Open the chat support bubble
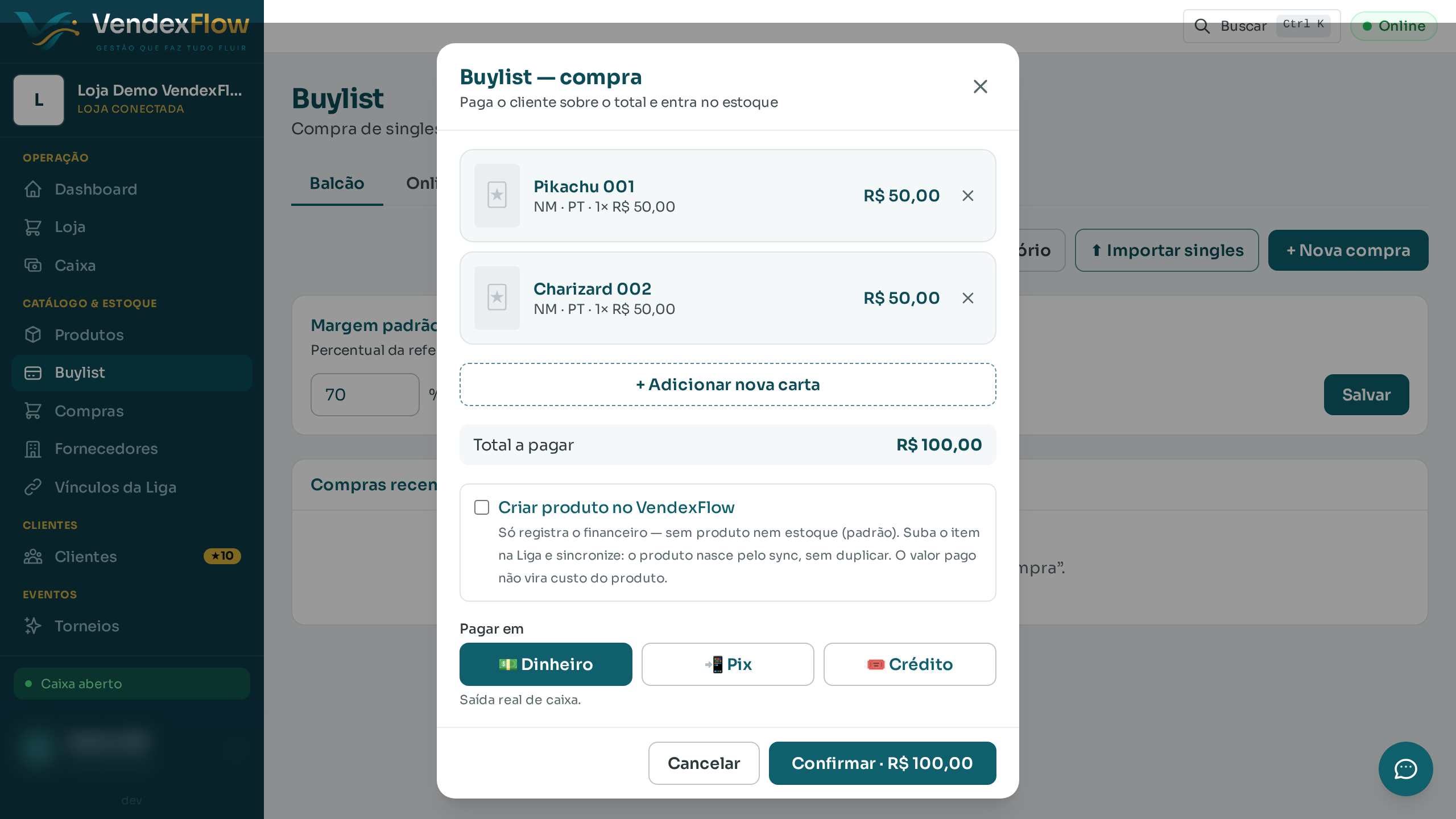The height and width of the screenshot is (819, 1456). (1405, 769)
